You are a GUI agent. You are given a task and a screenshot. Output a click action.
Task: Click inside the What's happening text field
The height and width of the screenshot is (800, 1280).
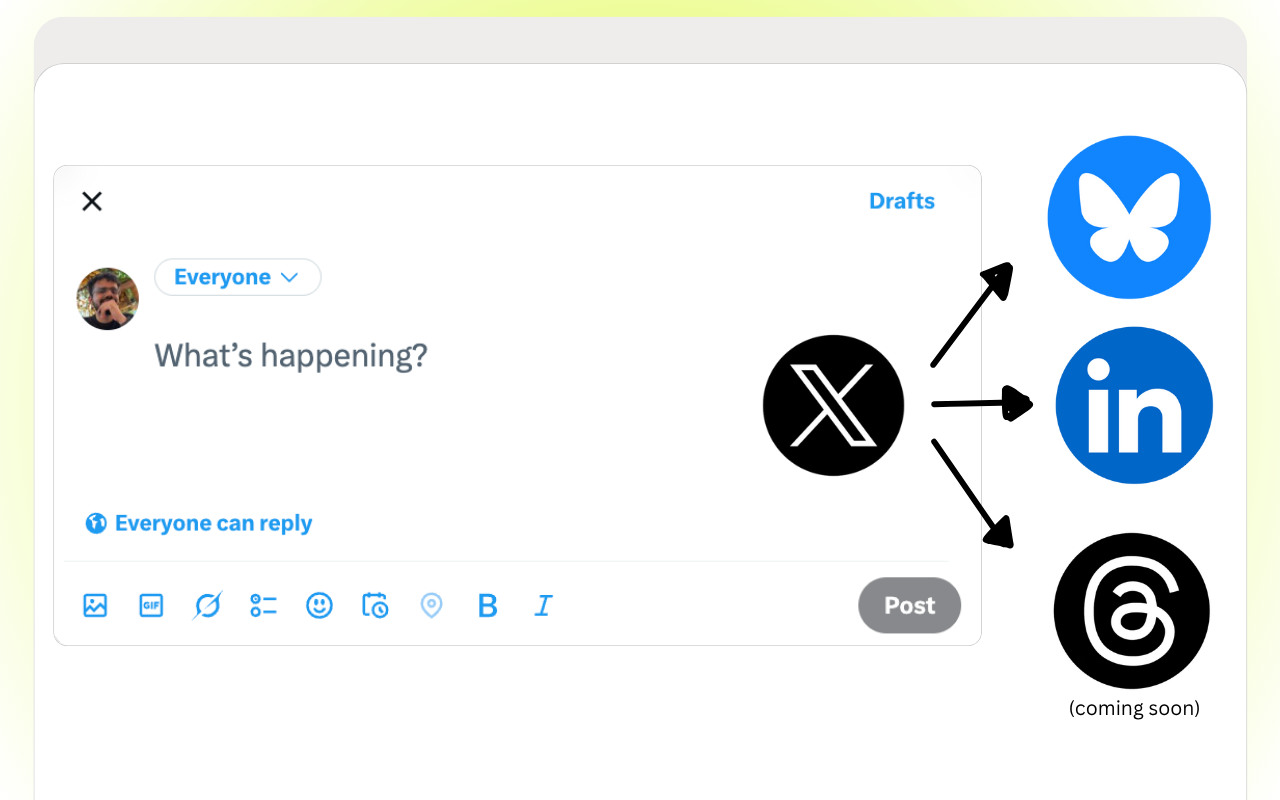291,355
